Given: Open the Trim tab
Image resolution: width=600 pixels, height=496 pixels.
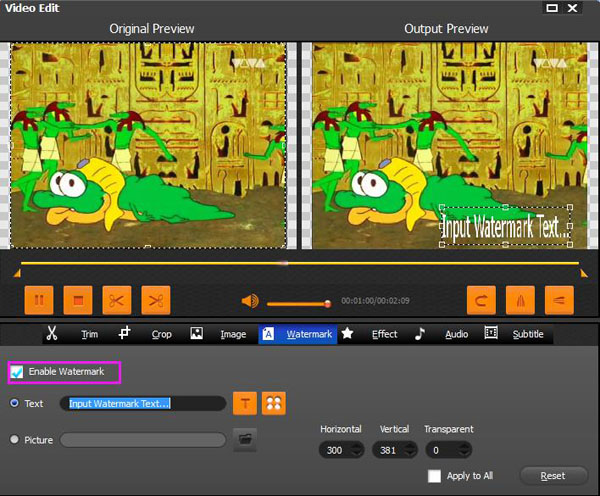Looking at the screenshot, I should click(90, 334).
